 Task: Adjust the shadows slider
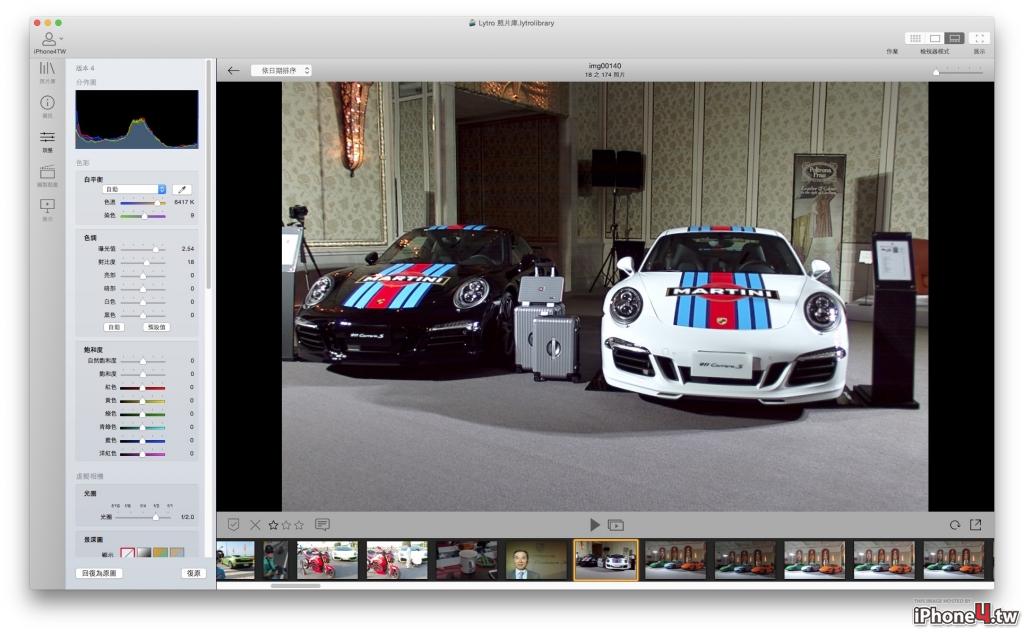click(143, 289)
